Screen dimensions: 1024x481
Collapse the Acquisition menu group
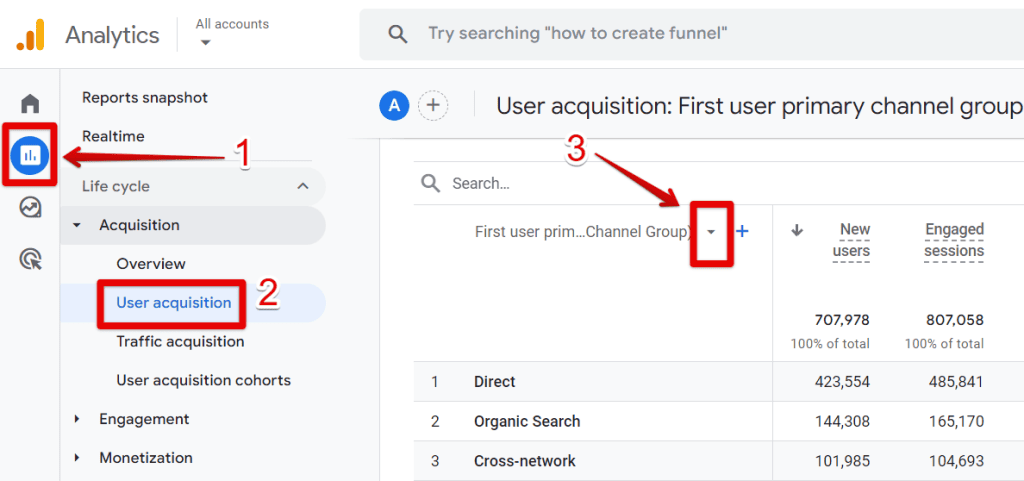point(78,226)
